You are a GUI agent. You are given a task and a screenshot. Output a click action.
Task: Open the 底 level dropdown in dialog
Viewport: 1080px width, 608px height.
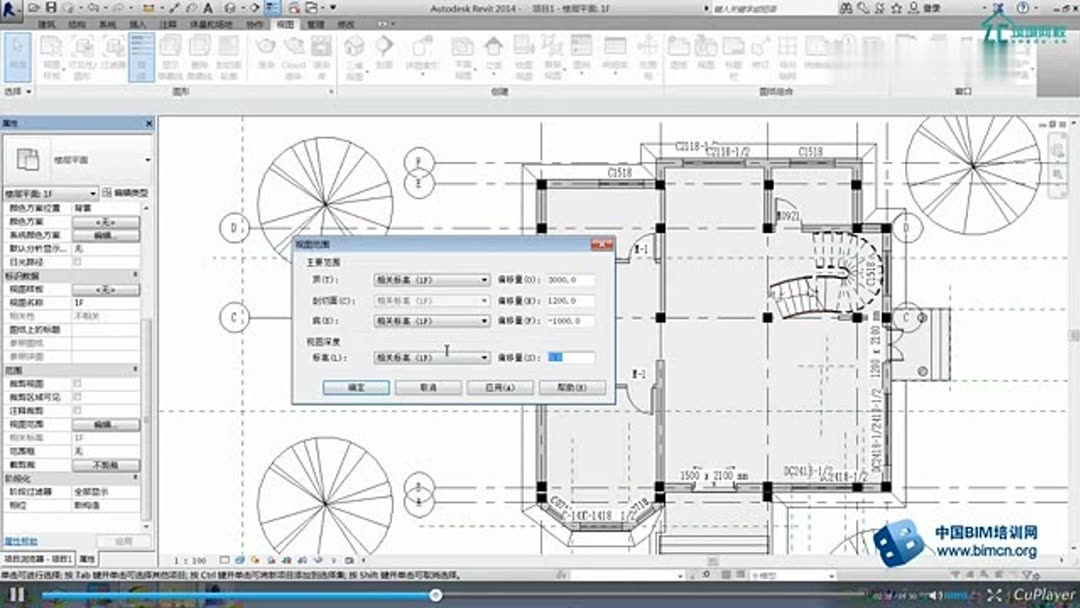(431, 321)
